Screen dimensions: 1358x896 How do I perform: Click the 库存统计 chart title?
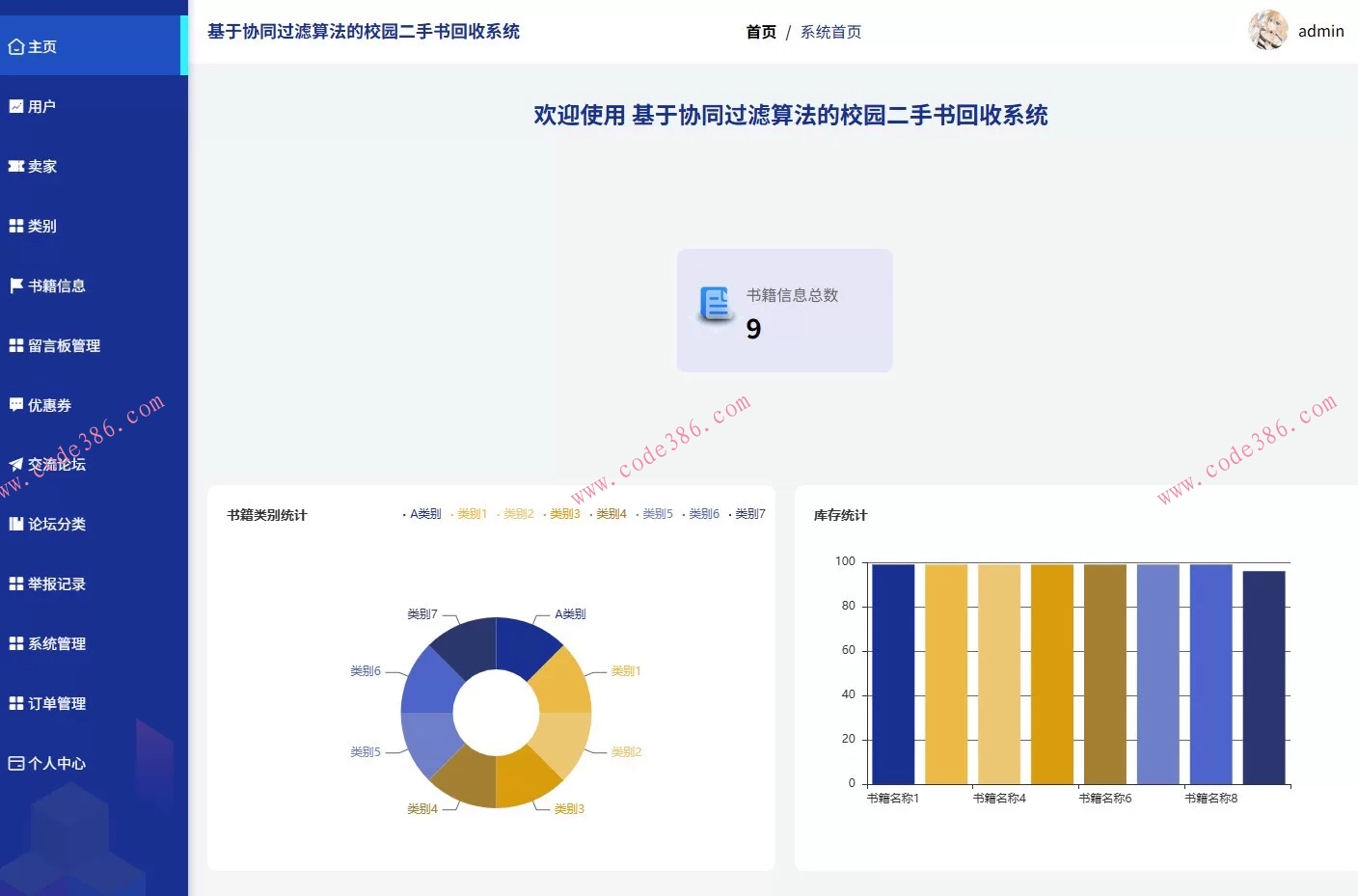pos(840,515)
